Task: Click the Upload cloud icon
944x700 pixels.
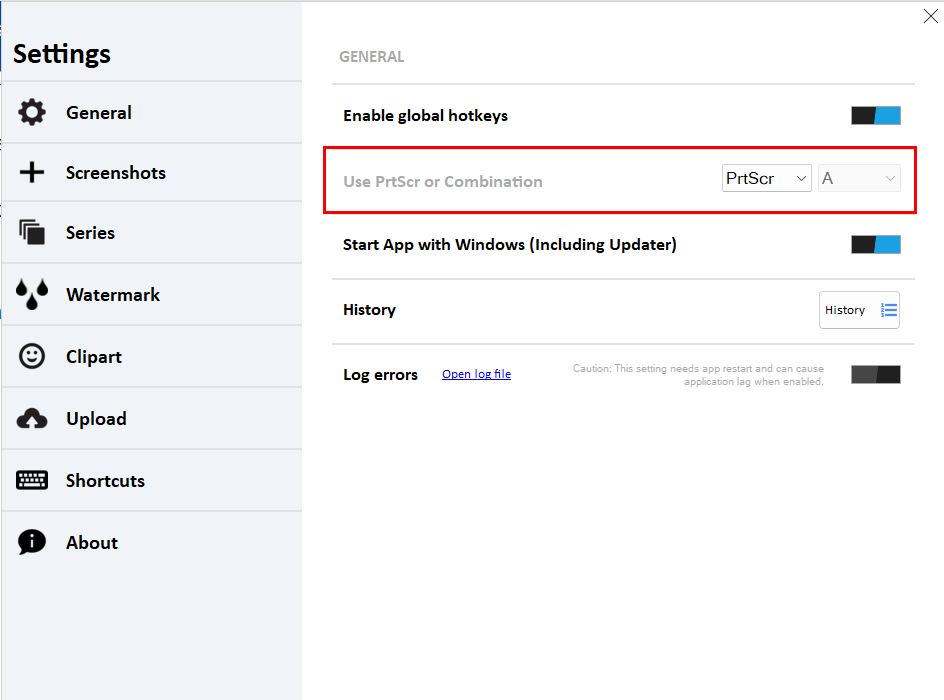Action: pos(32,418)
